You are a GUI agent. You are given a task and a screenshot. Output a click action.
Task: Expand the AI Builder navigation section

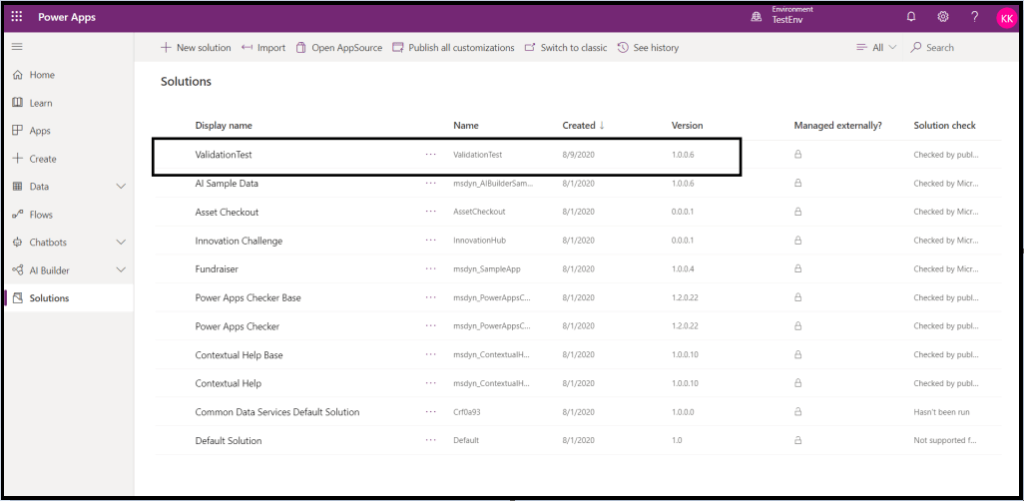point(121,270)
